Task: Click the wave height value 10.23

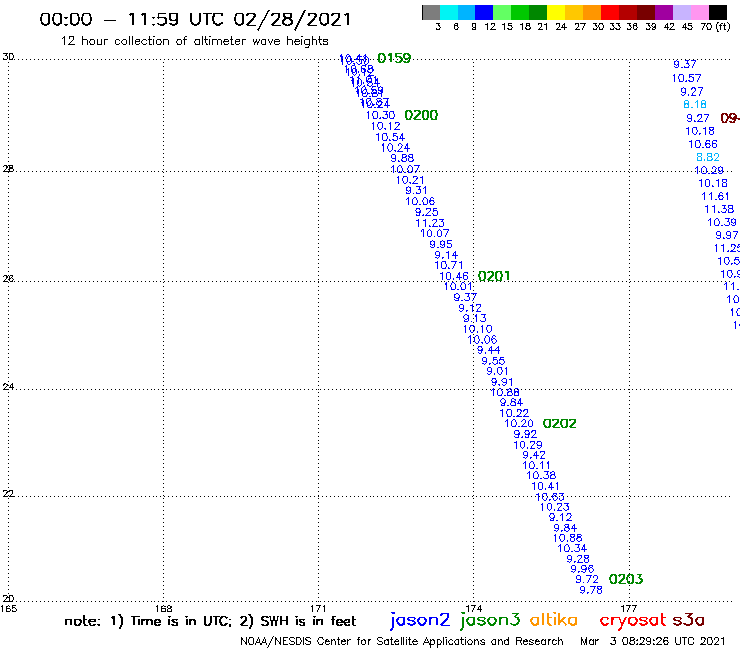Action: coord(555,507)
